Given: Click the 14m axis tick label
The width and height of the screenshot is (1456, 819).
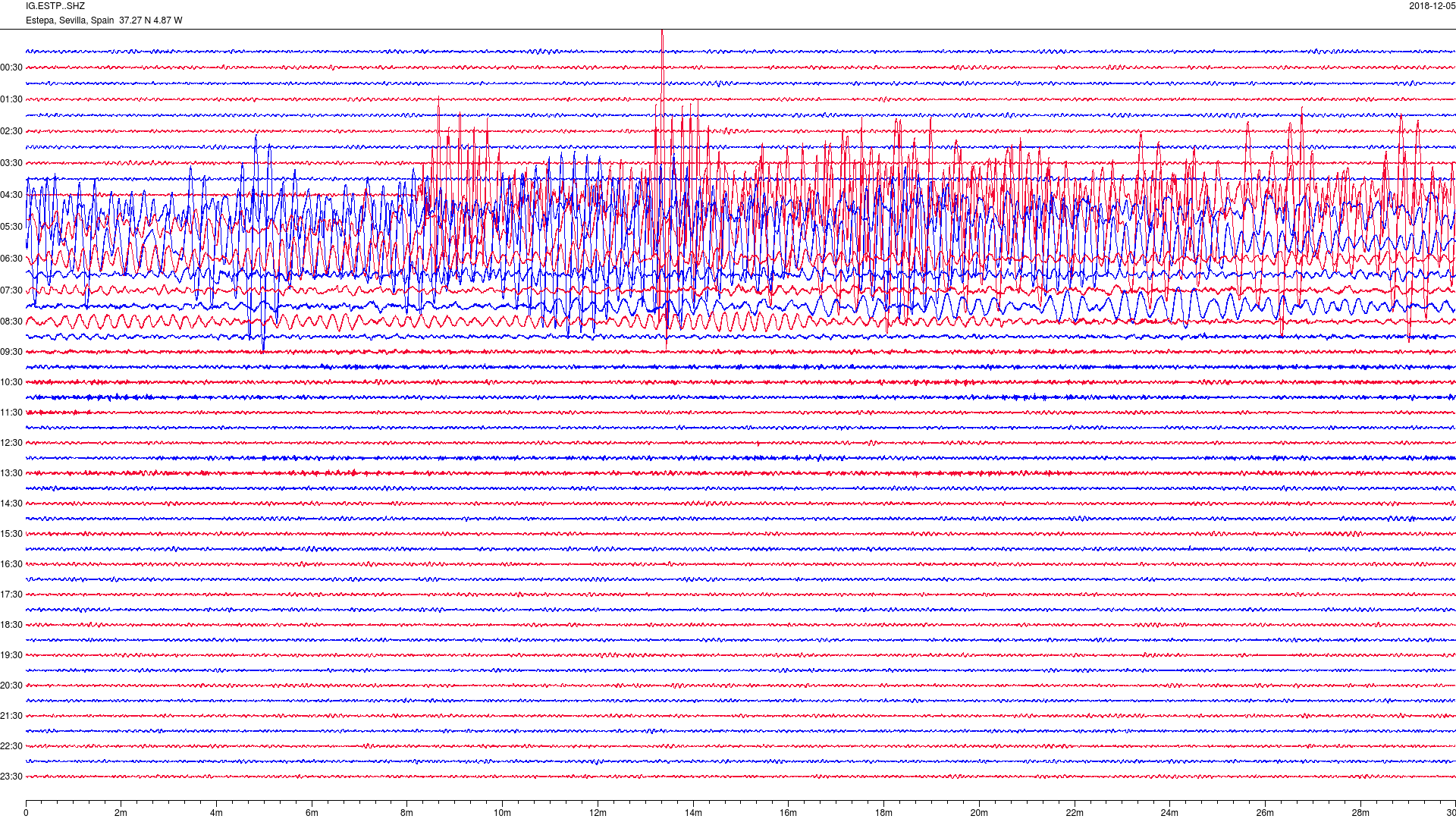Looking at the screenshot, I should pyautogui.click(x=693, y=813).
